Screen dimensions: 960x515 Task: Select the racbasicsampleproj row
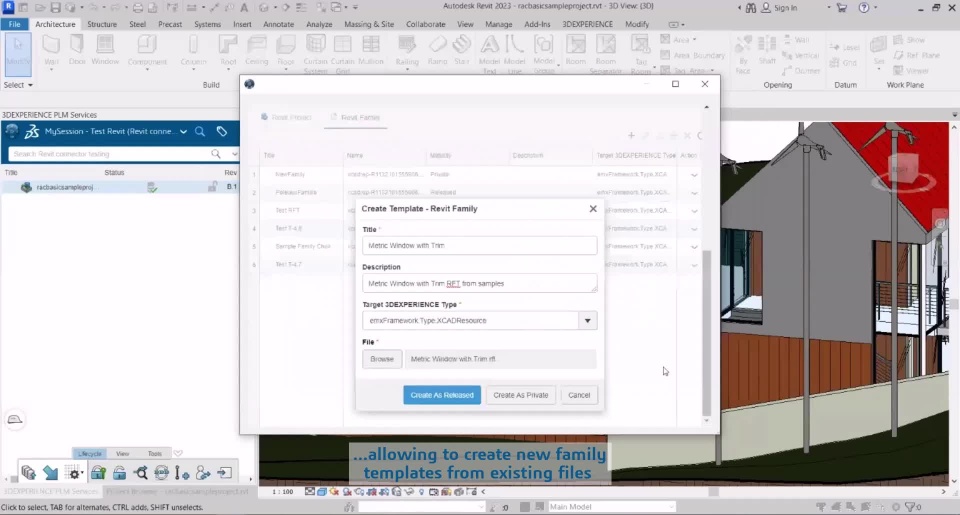coord(119,187)
